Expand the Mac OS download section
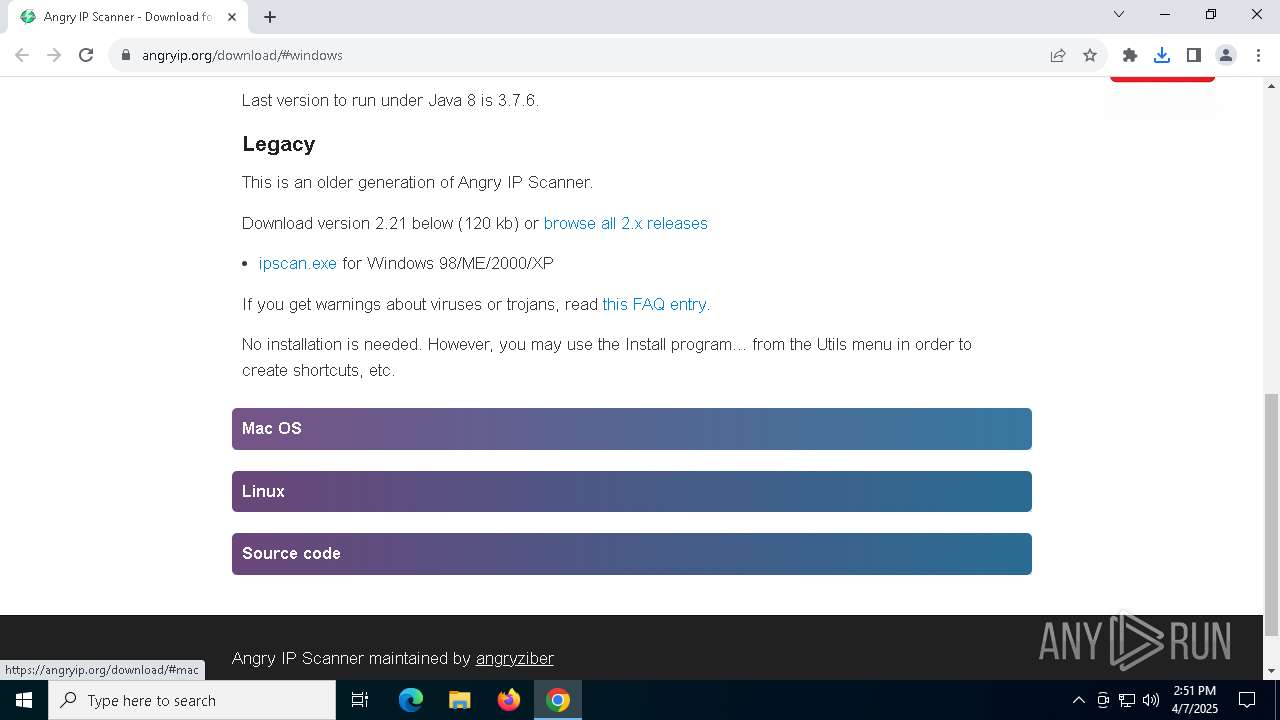The width and height of the screenshot is (1280, 720). tap(632, 429)
